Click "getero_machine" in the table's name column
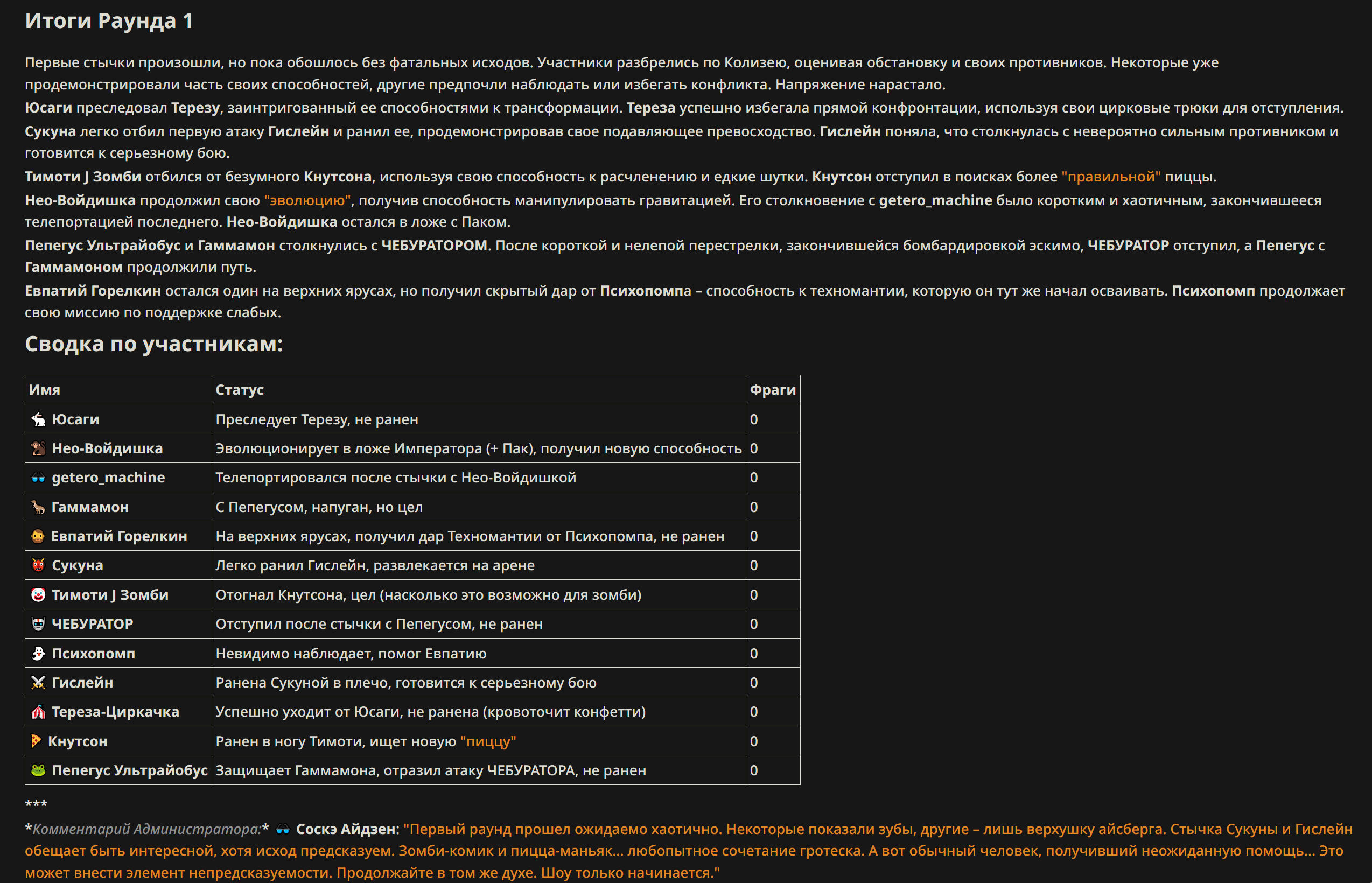Viewport: 1372px width, 883px height. pos(108,478)
